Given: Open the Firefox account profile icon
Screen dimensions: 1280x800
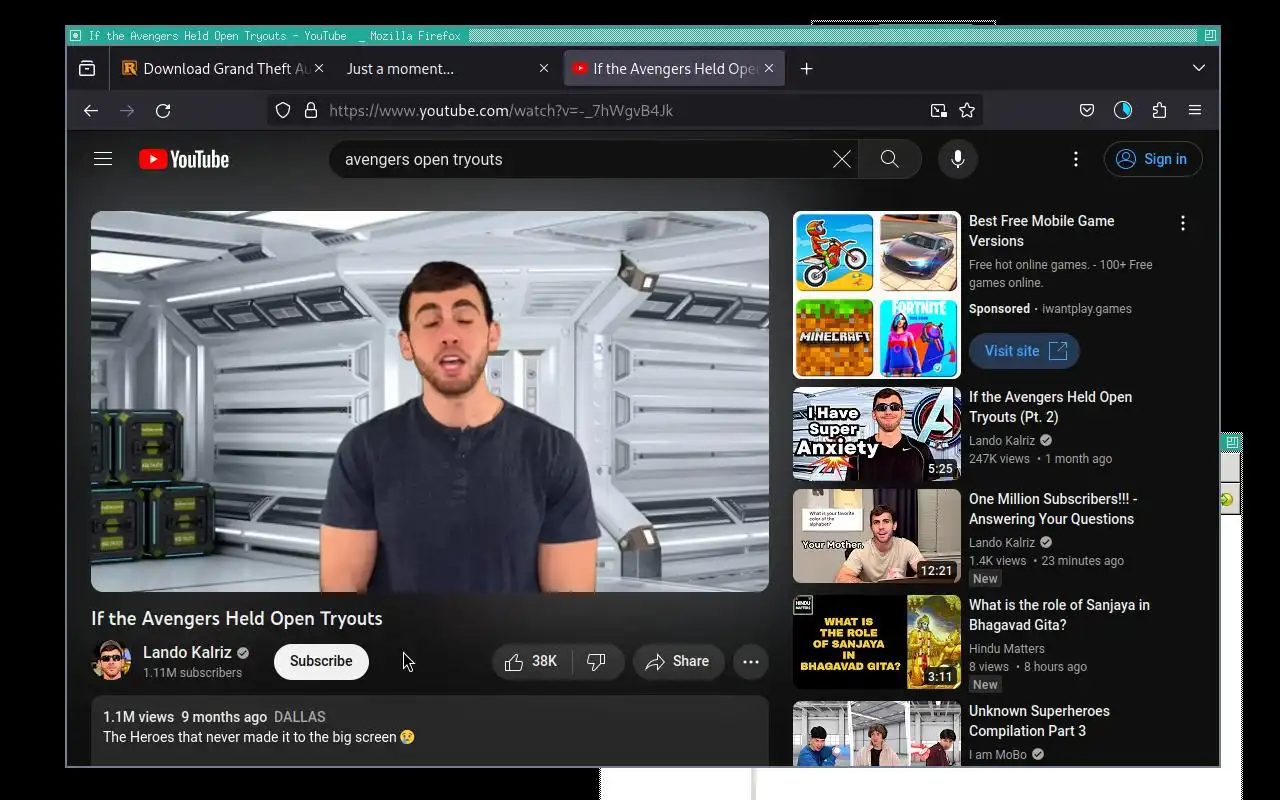Looking at the screenshot, I should [x=1123, y=110].
